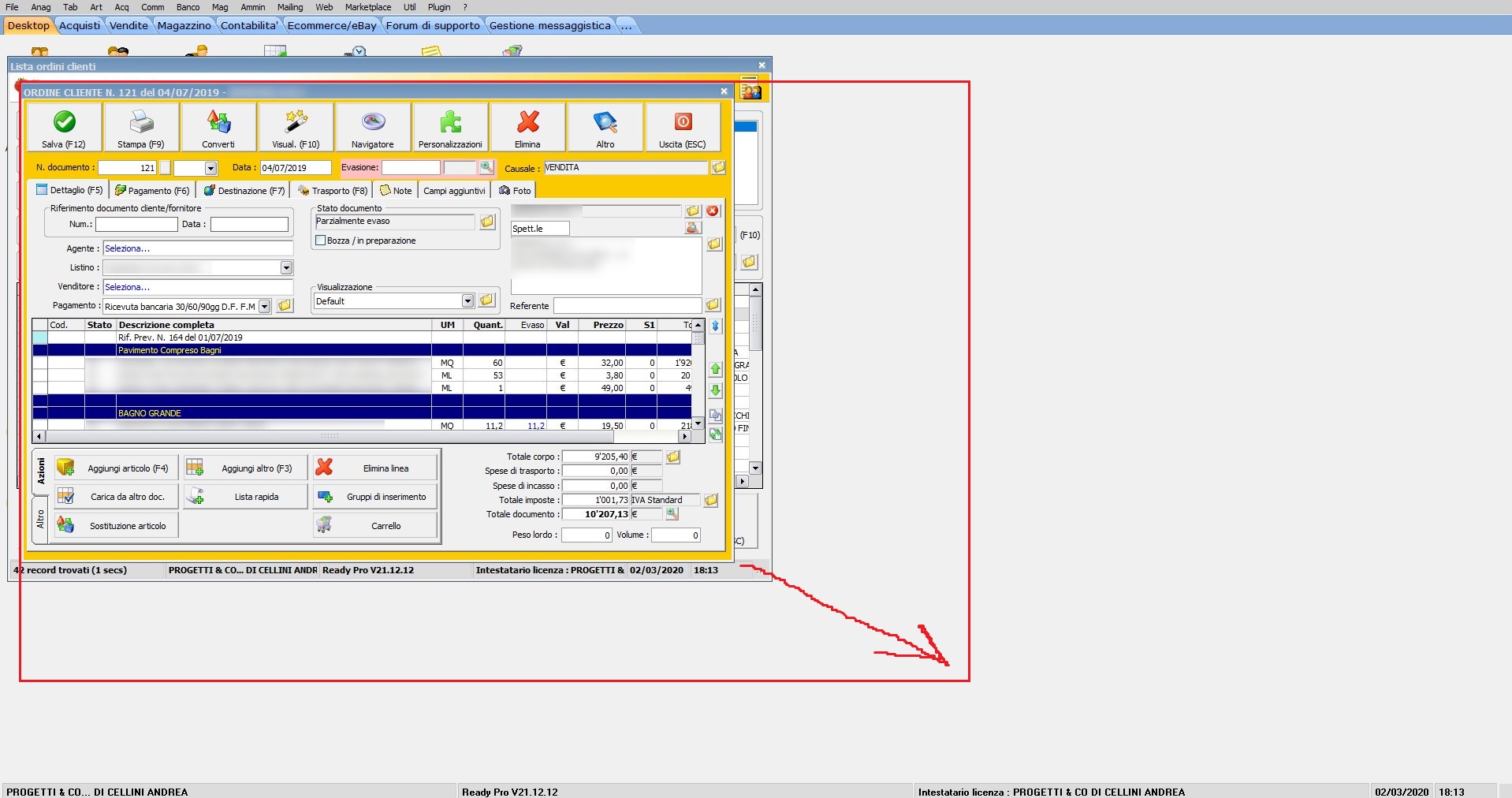Click Aggiungi altro (F3) button
The image size is (1512, 798).
point(246,468)
